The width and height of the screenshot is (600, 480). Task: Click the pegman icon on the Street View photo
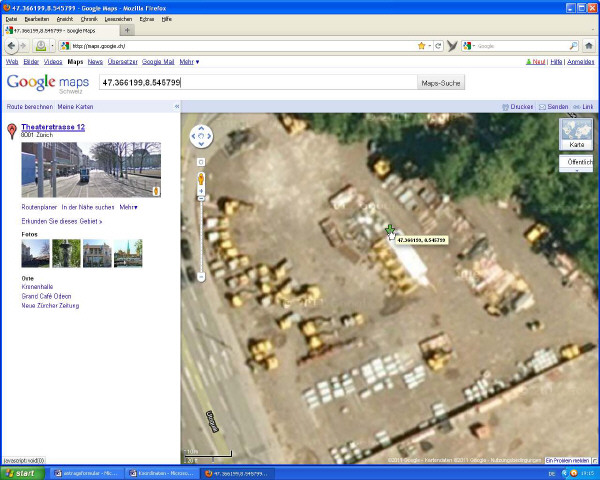click(x=156, y=191)
